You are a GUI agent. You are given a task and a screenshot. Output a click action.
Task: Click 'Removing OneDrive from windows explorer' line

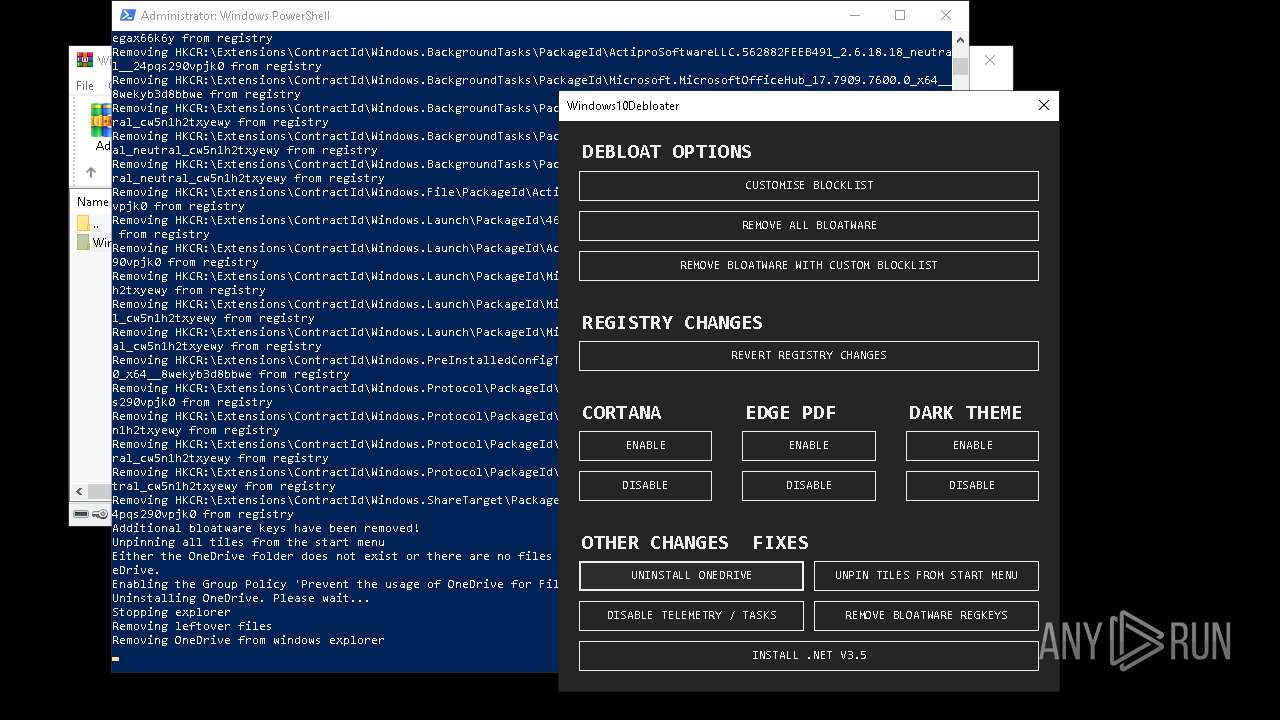coord(248,640)
